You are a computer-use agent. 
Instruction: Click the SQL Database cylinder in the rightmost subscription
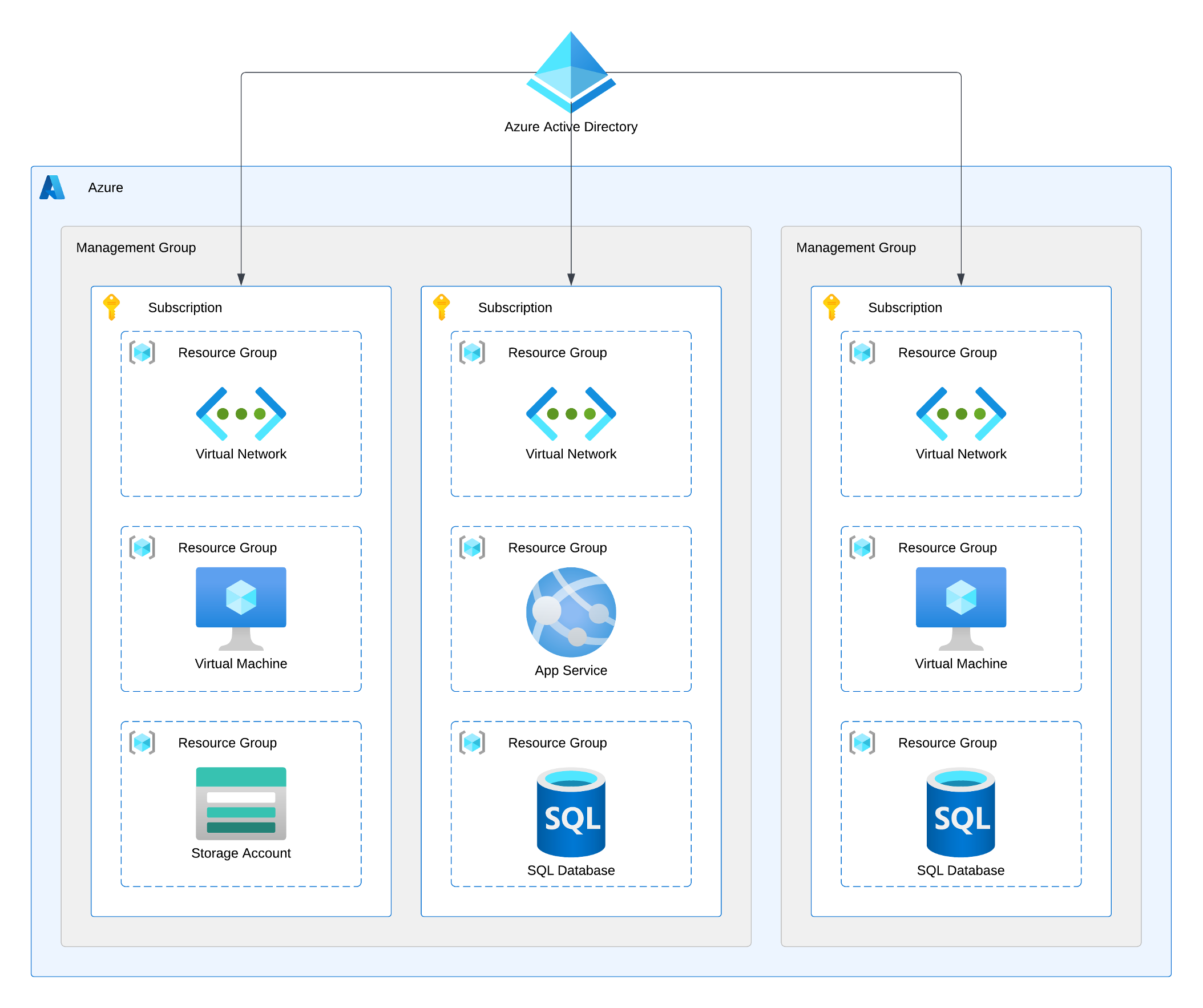[961, 812]
